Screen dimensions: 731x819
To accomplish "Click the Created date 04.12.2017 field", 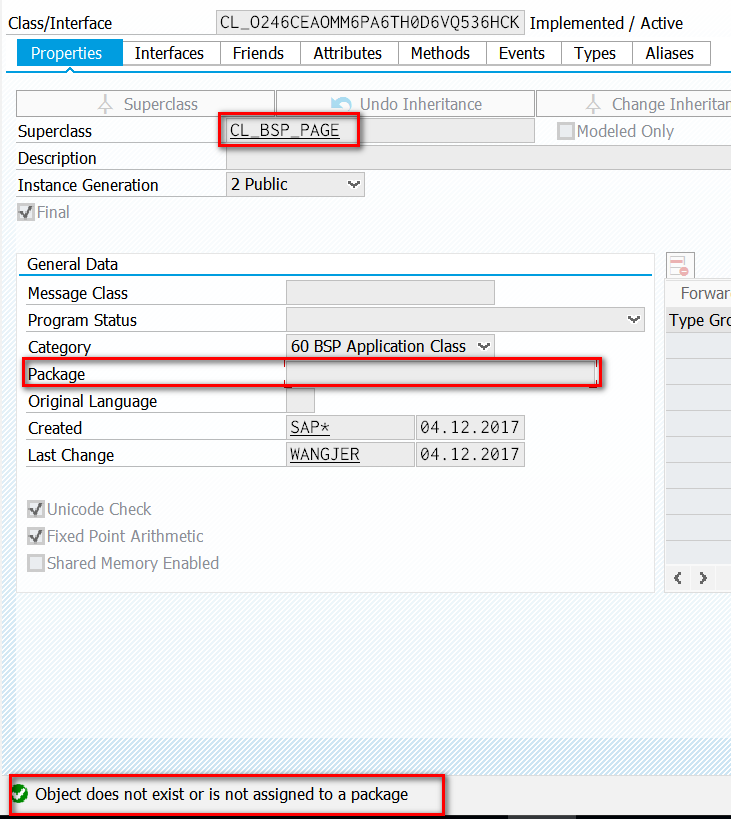I will [x=470, y=427].
